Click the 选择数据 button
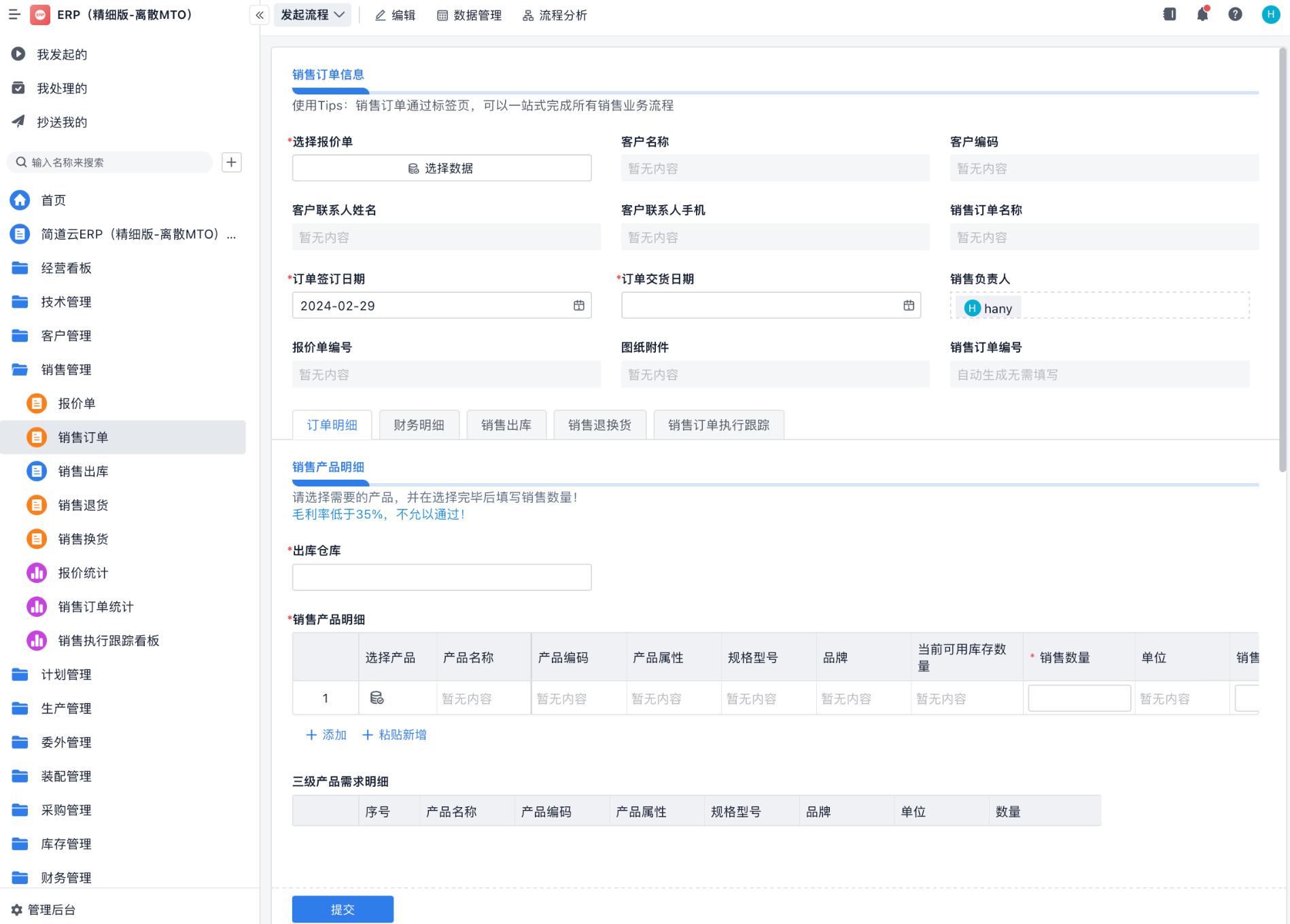 pos(442,168)
